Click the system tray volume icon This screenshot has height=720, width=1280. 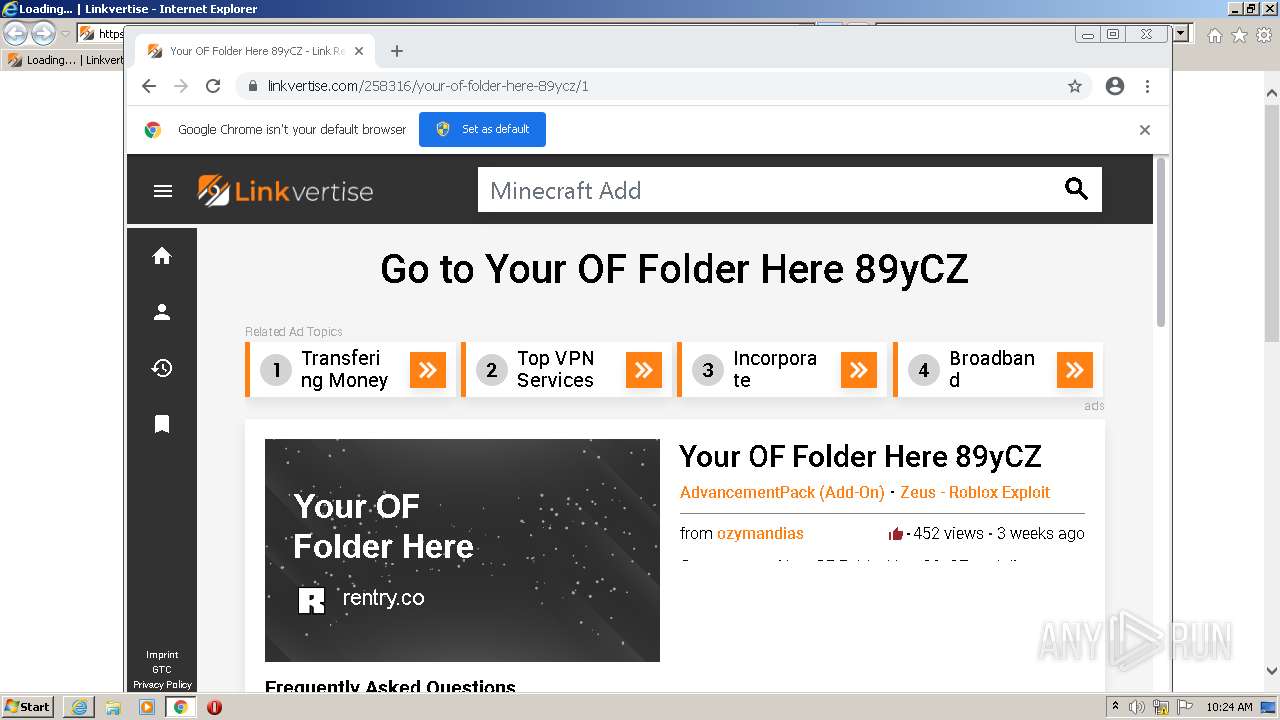pyautogui.click(x=1137, y=707)
